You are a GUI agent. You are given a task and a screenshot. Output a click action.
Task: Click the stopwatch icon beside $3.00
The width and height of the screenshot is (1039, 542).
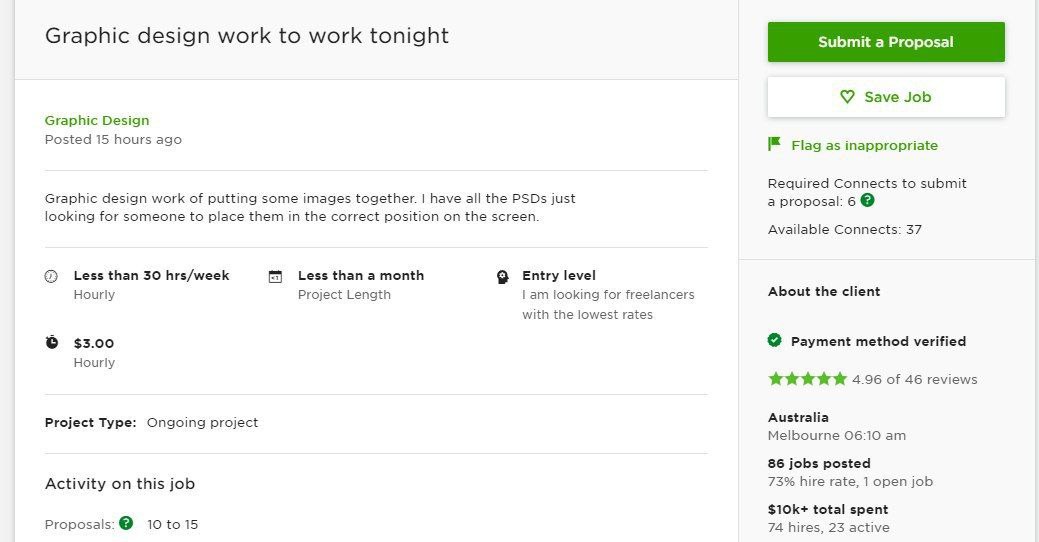tap(52, 342)
